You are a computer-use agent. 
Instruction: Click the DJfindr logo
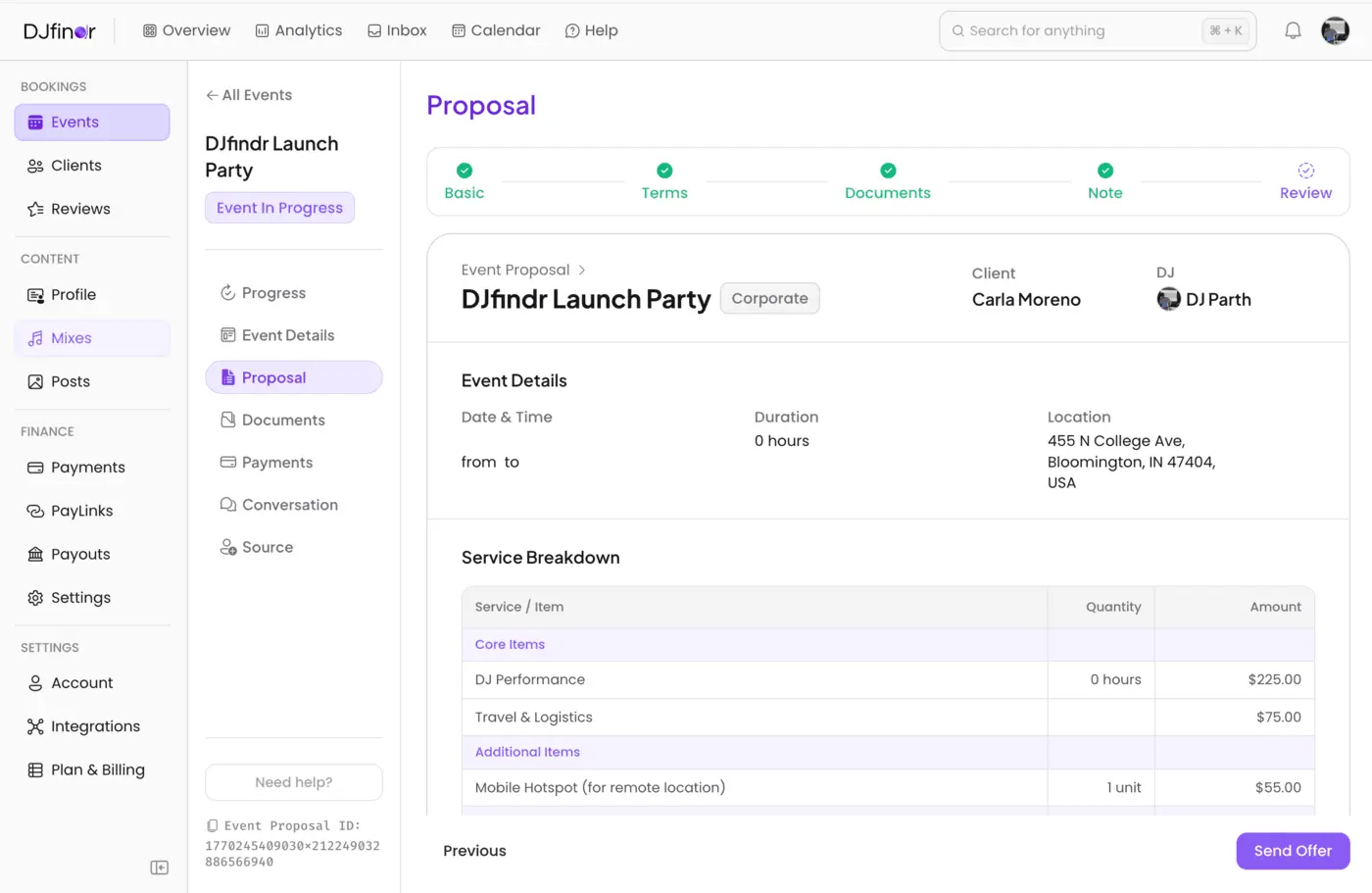tap(59, 30)
